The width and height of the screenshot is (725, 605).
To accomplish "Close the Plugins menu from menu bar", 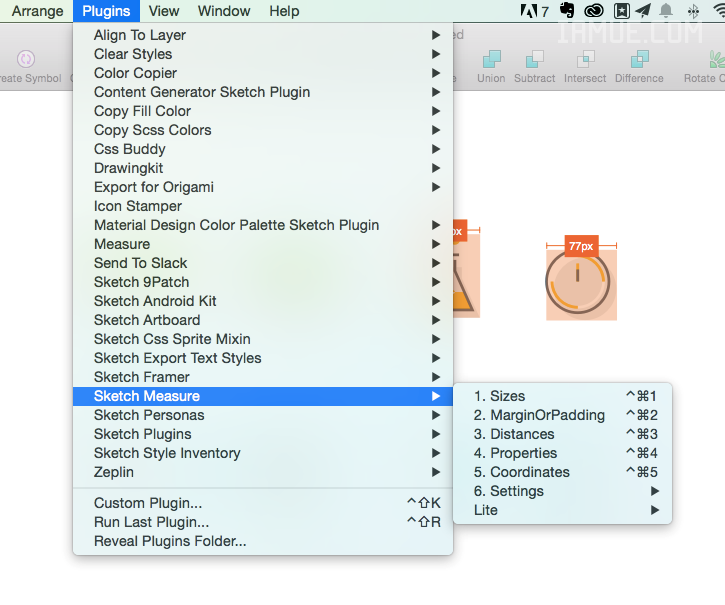I will pyautogui.click(x=106, y=11).
